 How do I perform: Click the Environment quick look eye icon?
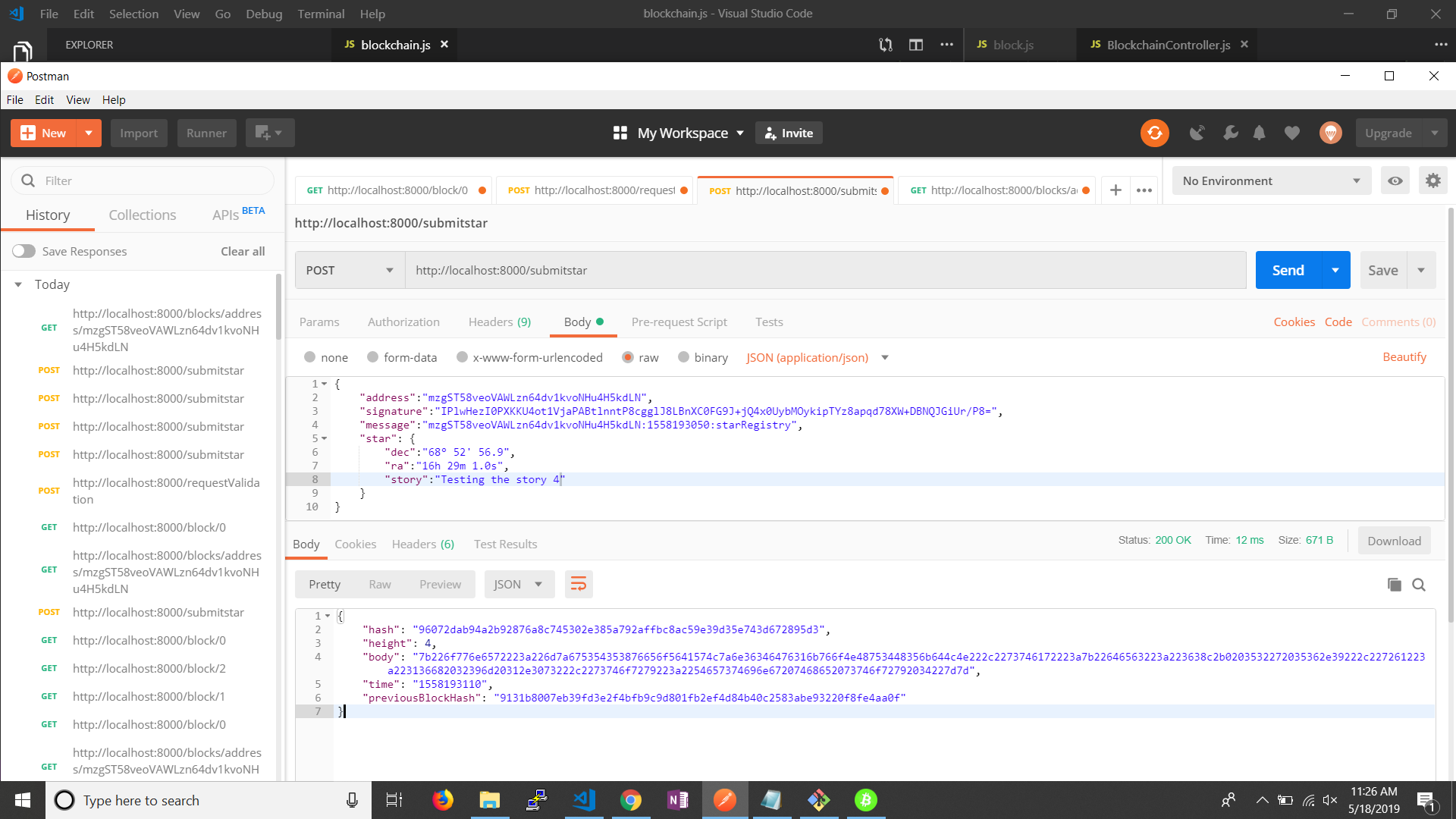click(x=1395, y=180)
